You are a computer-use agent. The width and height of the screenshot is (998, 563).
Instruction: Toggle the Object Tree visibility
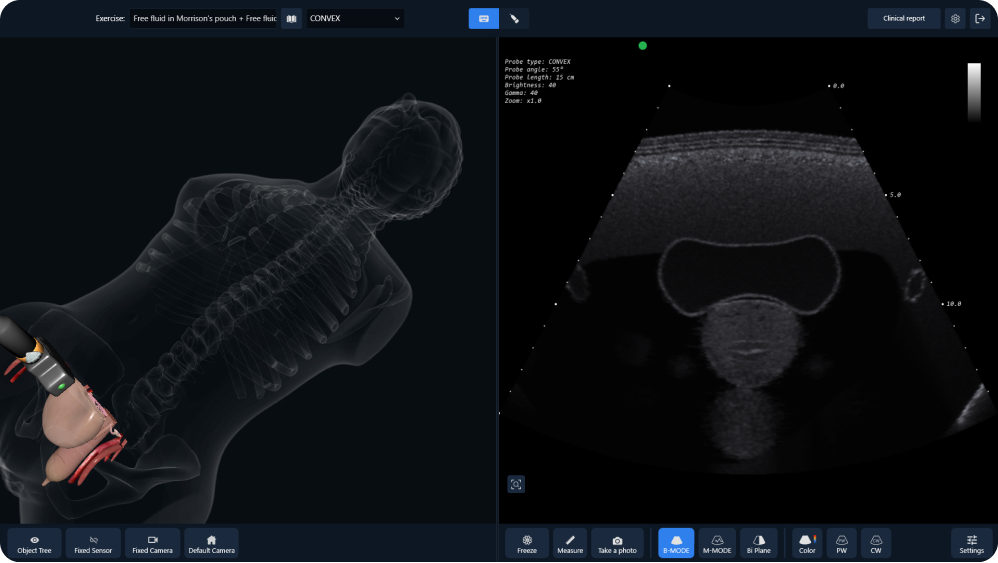[x=34, y=543]
